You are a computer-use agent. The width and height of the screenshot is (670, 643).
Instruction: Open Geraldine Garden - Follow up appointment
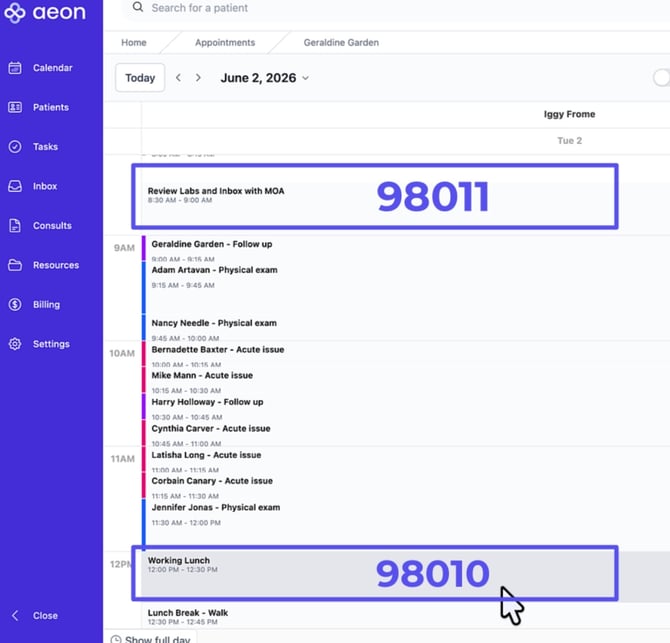tap(406, 248)
